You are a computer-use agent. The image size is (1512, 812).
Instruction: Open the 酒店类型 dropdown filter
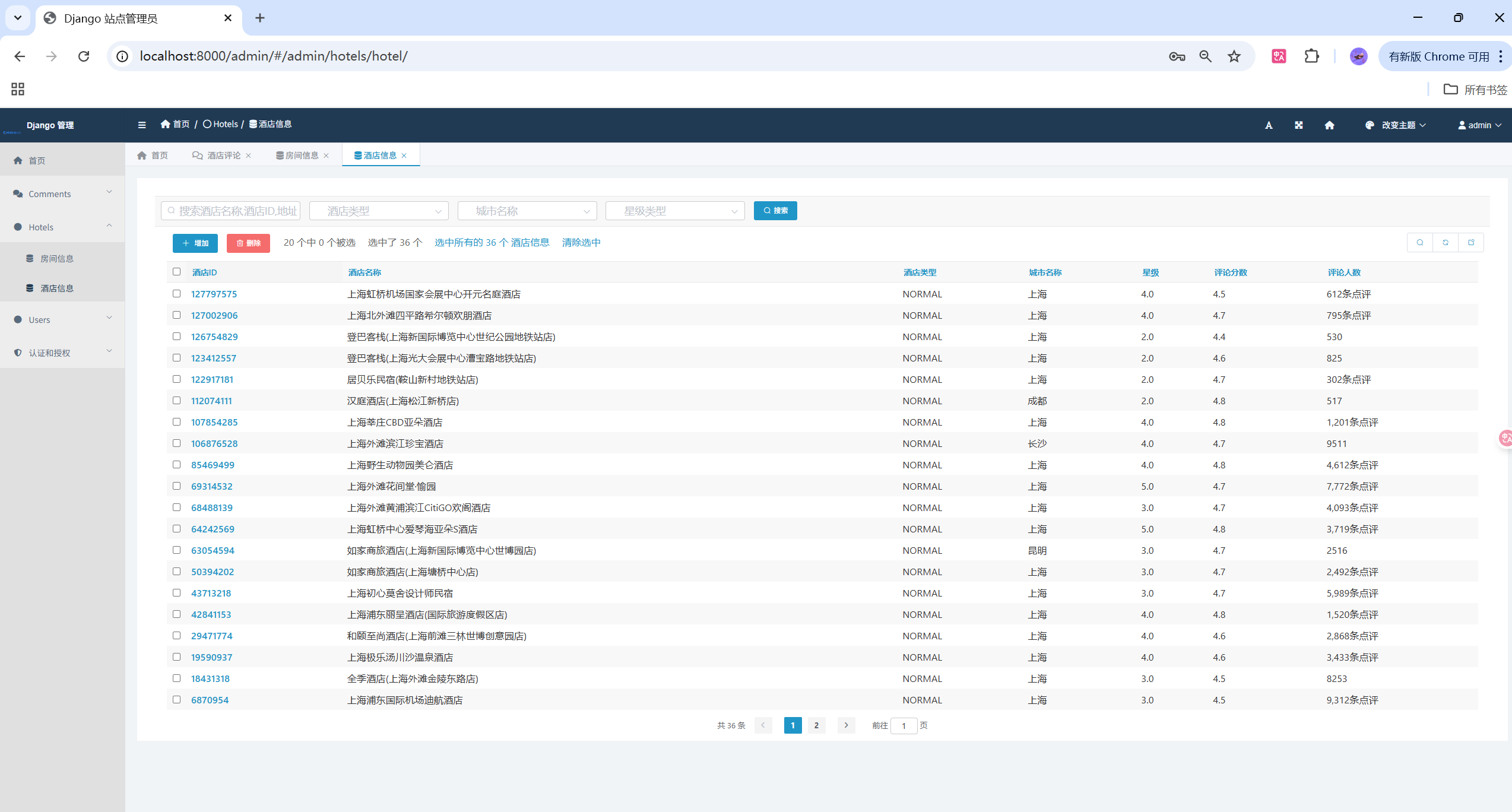pos(379,211)
